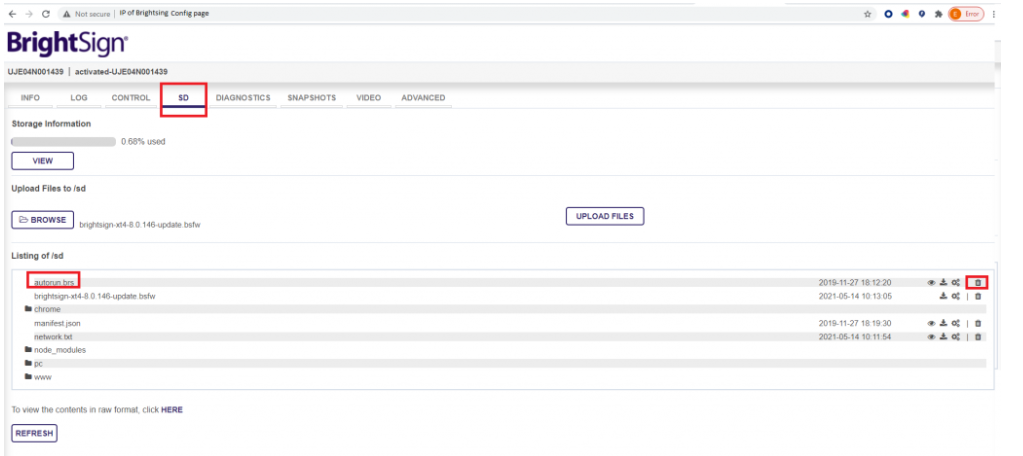Delete network.txt with its trash icon

[977, 337]
